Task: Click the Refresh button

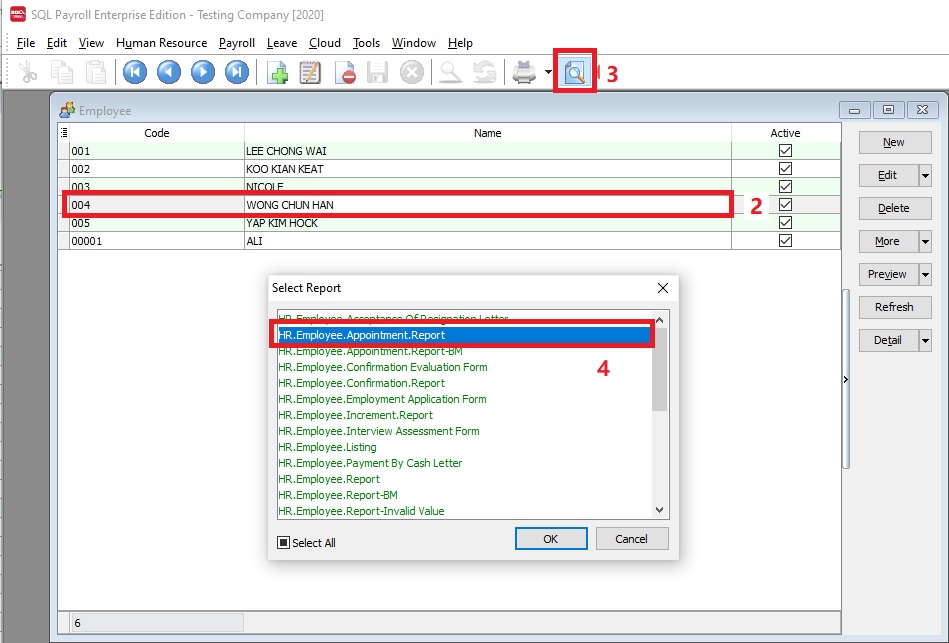Action: pos(893,307)
